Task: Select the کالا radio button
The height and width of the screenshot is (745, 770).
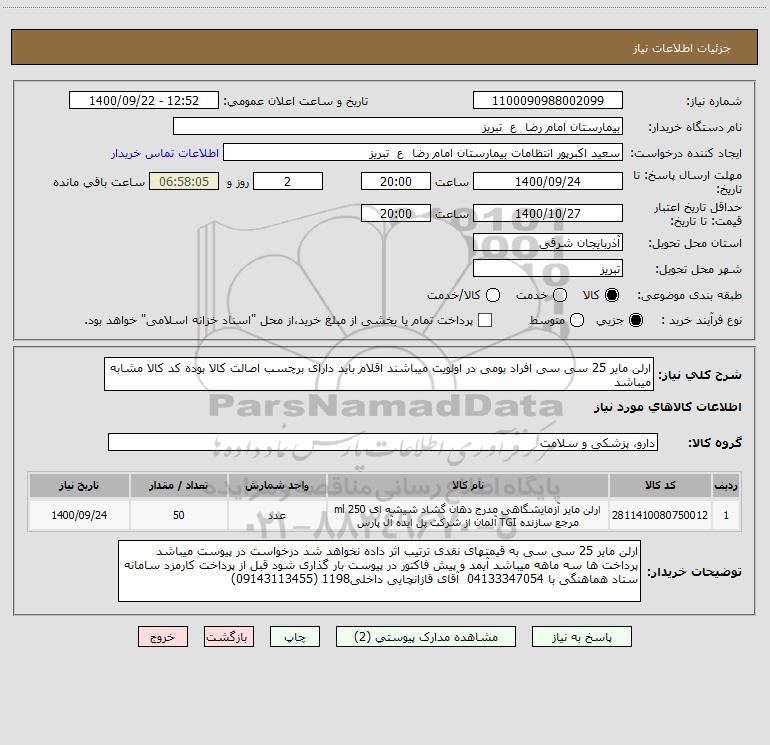Action: tap(612, 295)
